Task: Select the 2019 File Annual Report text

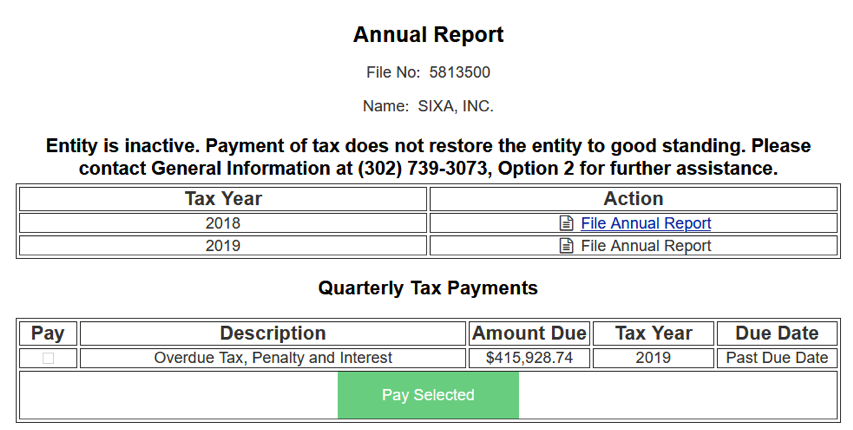Action: (645, 246)
